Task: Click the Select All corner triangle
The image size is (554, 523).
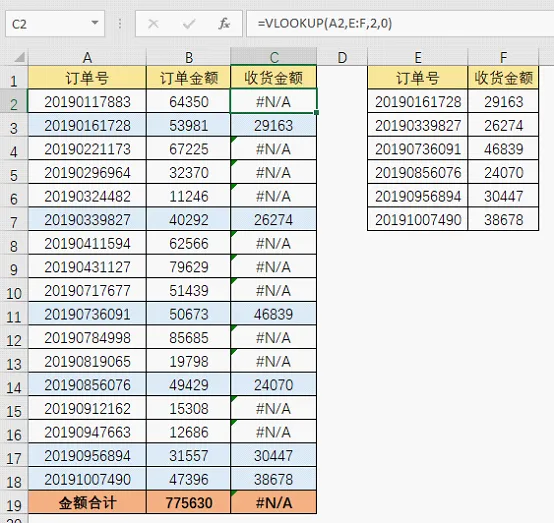Action: coord(19,57)
